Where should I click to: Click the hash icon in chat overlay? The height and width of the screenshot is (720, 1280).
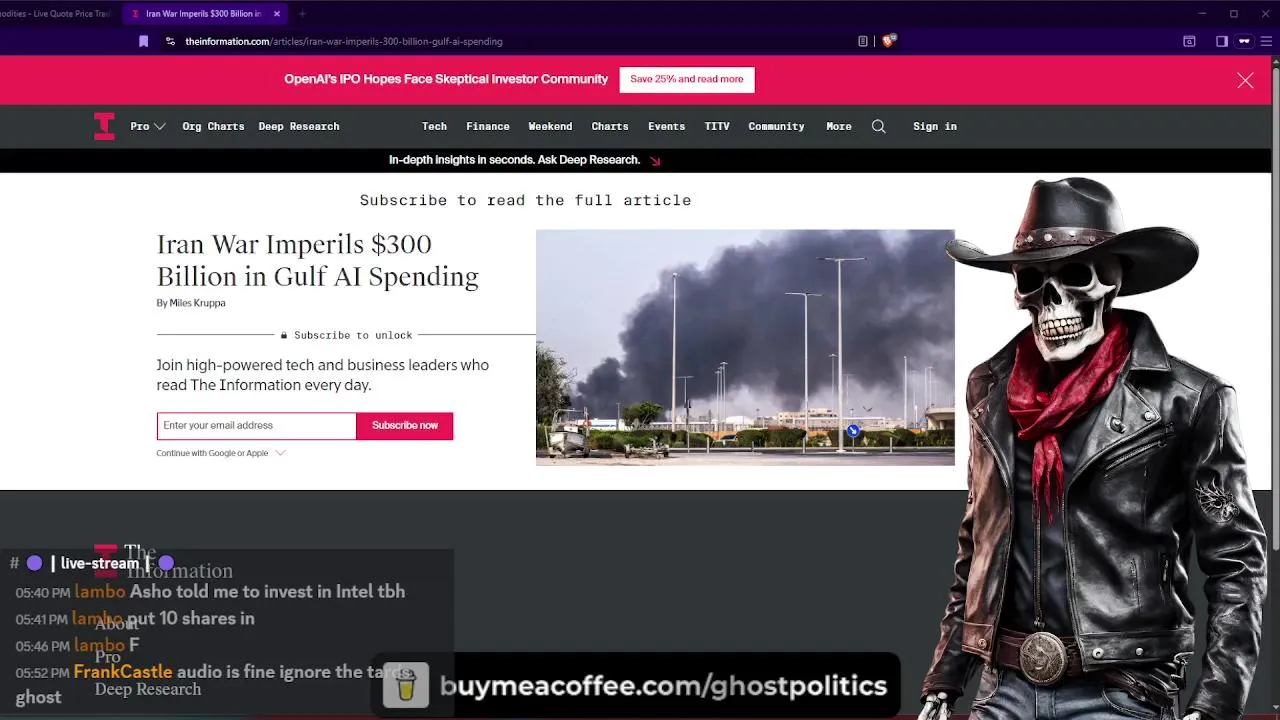click(x=14, y=563)
